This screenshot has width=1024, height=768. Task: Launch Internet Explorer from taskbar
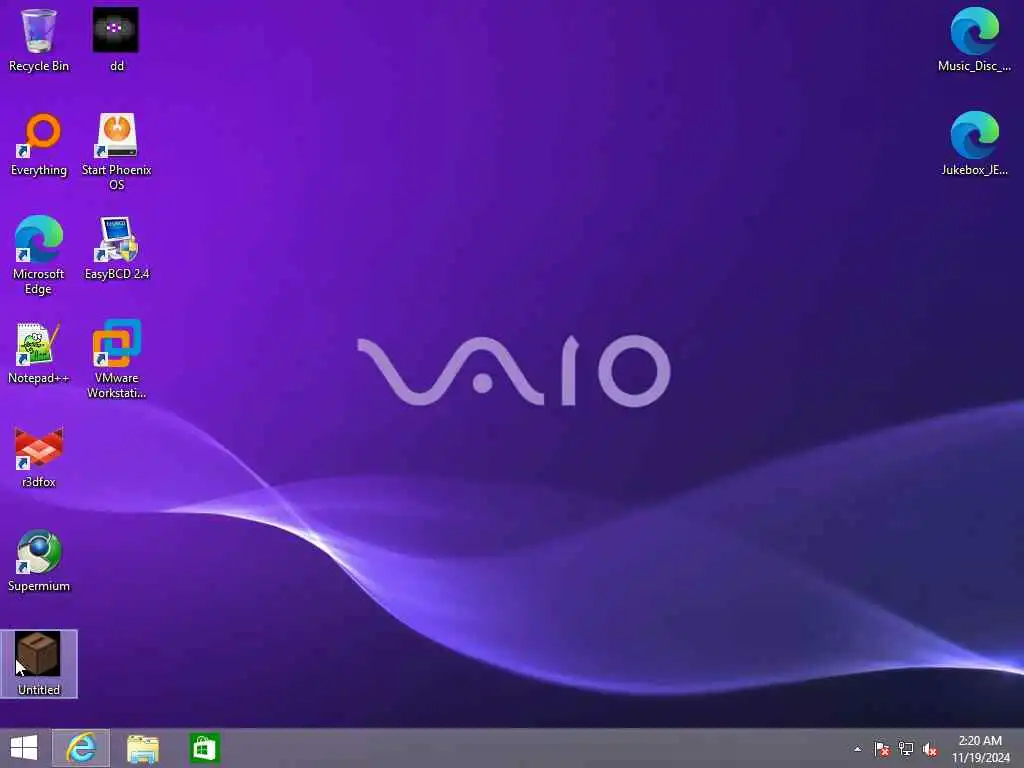81,748
